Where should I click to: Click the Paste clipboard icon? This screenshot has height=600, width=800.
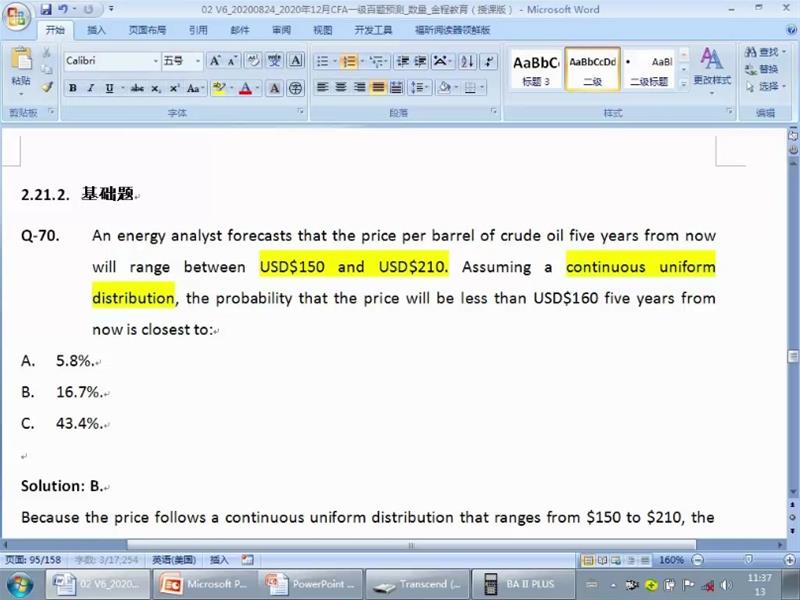(x=21, y=60)
